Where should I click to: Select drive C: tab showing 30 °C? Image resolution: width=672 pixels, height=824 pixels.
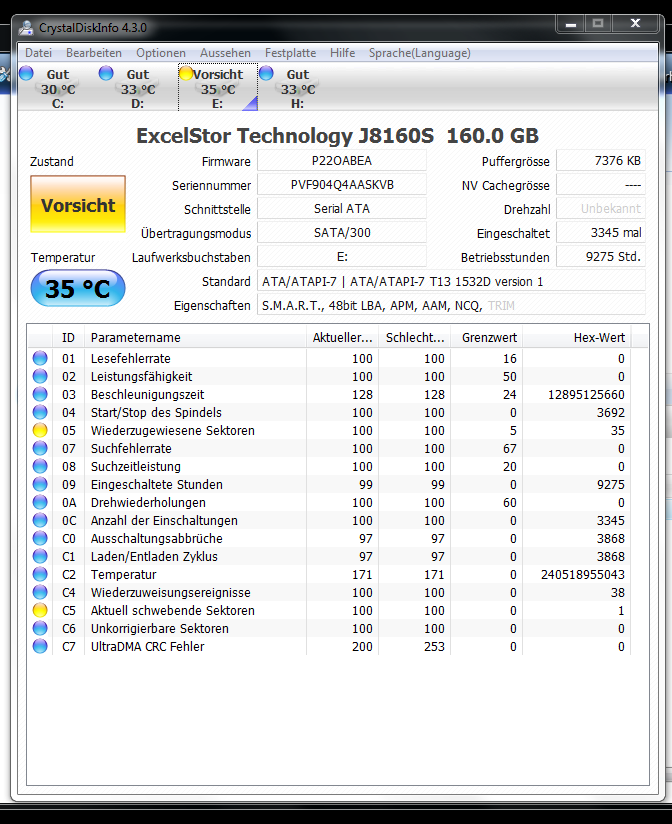(57, 88)
